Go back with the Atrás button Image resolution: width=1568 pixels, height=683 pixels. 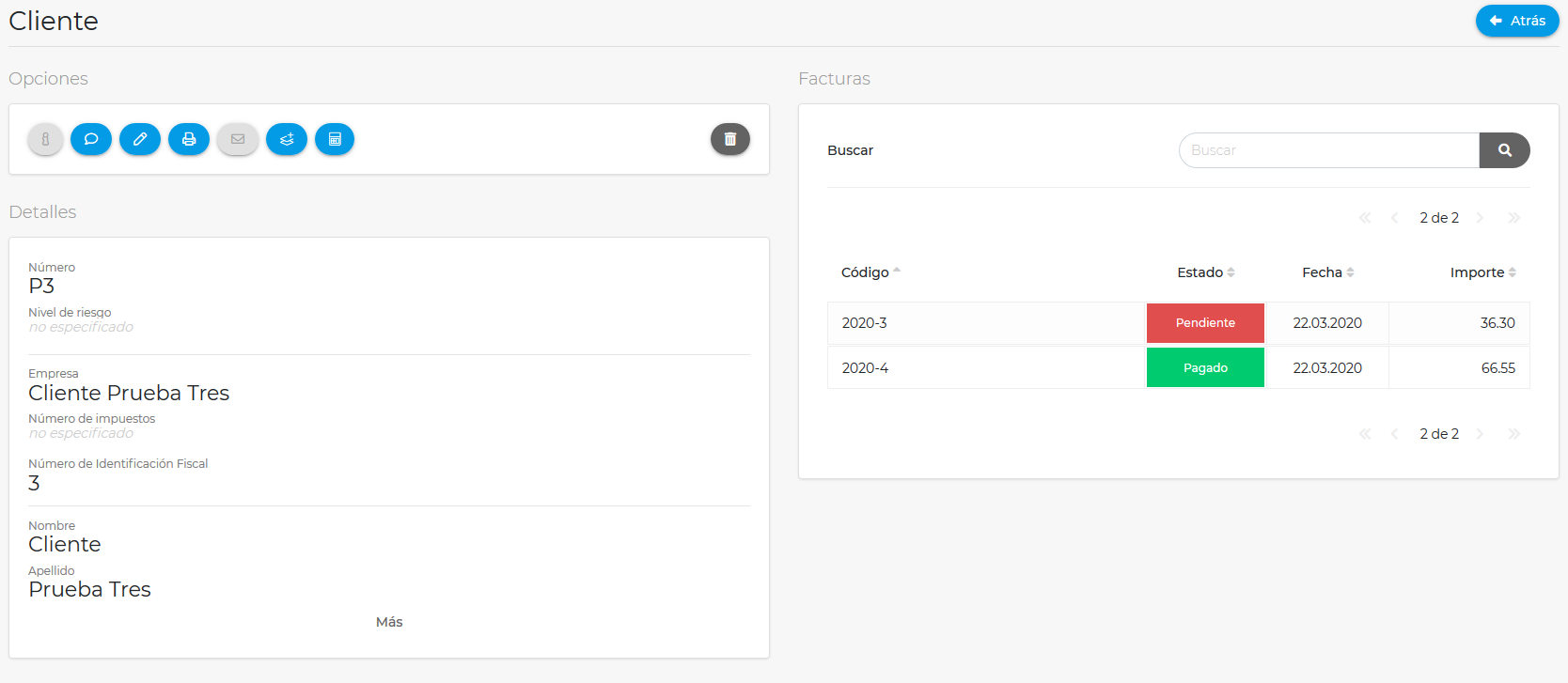1517,21
